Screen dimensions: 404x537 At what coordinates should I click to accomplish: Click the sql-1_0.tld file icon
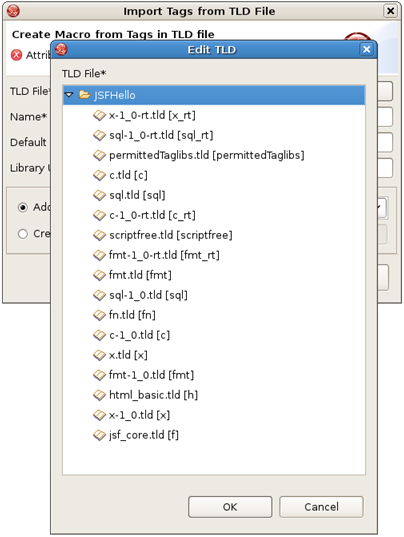pos(99,295)
